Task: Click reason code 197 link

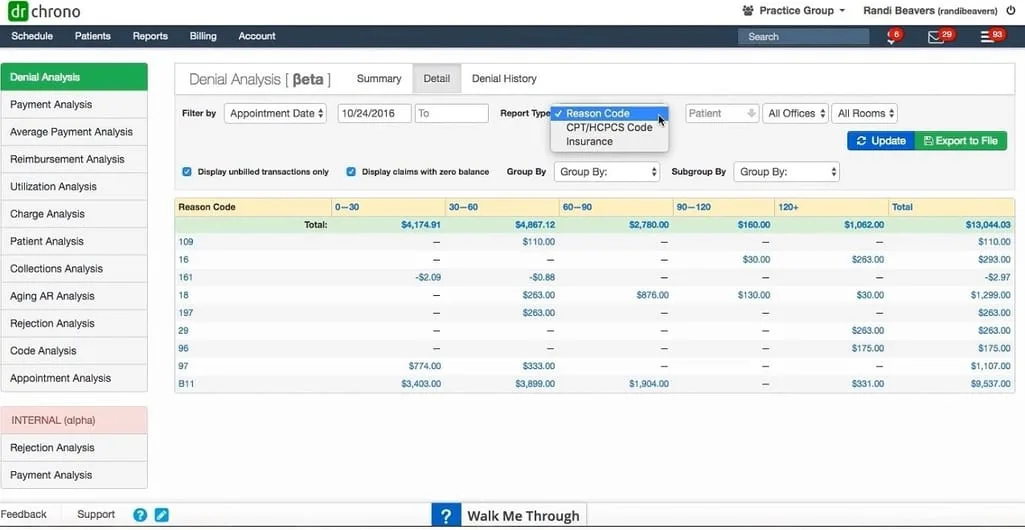Action: (186, 313)
